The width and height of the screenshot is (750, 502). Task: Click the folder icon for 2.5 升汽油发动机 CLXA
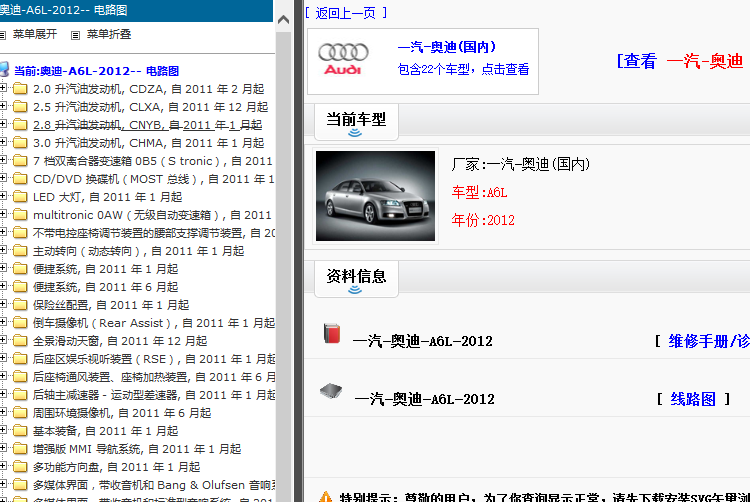[x=20, y=107]
